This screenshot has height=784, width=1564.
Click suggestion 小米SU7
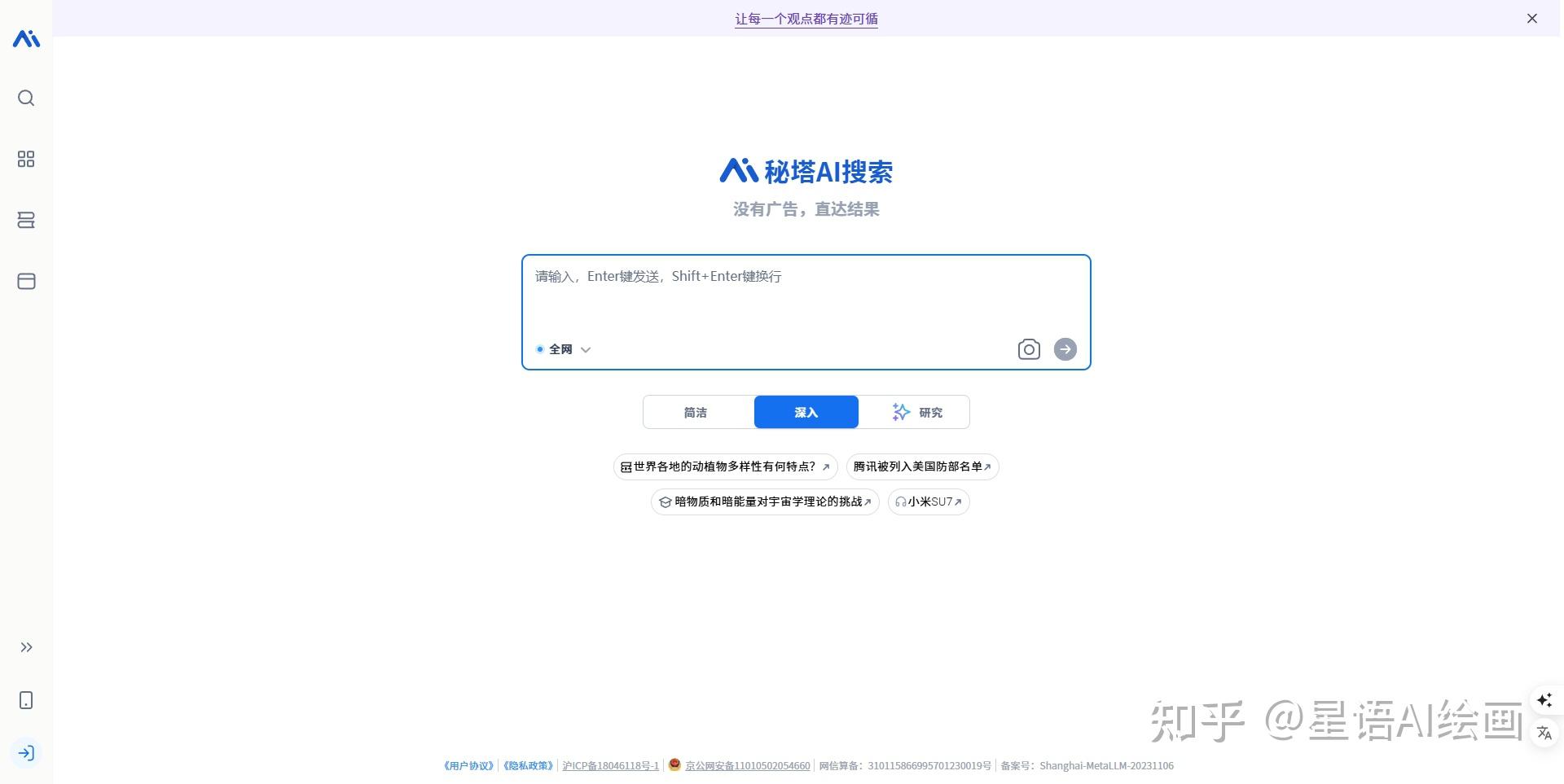point(929,501)
